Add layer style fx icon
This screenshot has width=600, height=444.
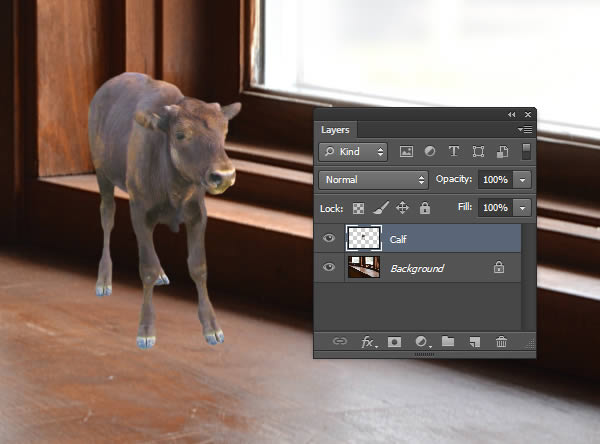coord(368,341)
